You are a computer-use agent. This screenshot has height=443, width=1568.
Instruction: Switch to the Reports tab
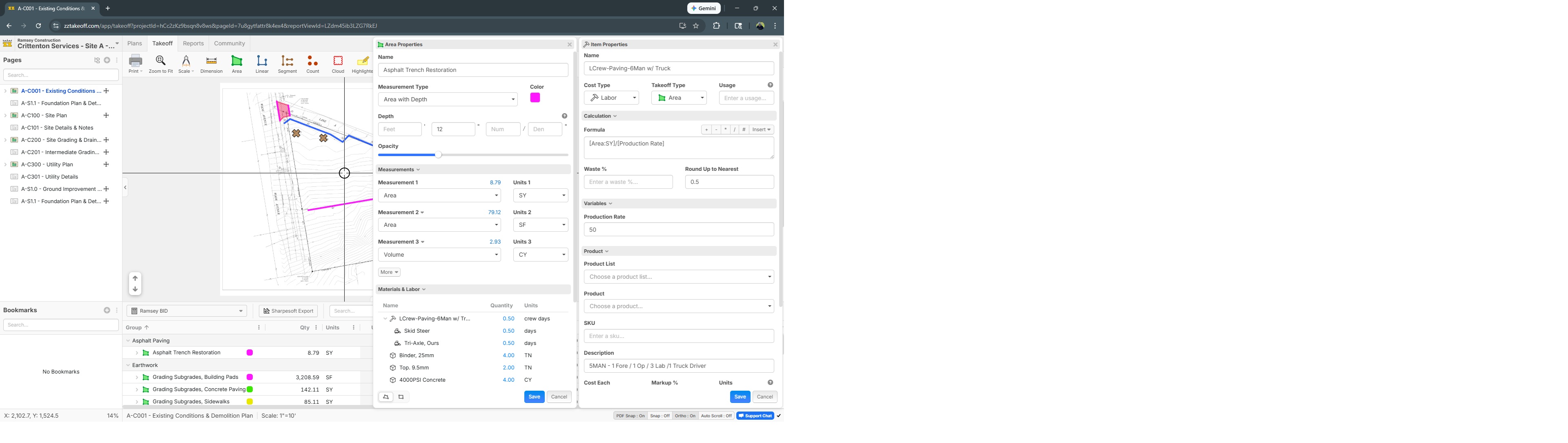[x=193, y=44]
